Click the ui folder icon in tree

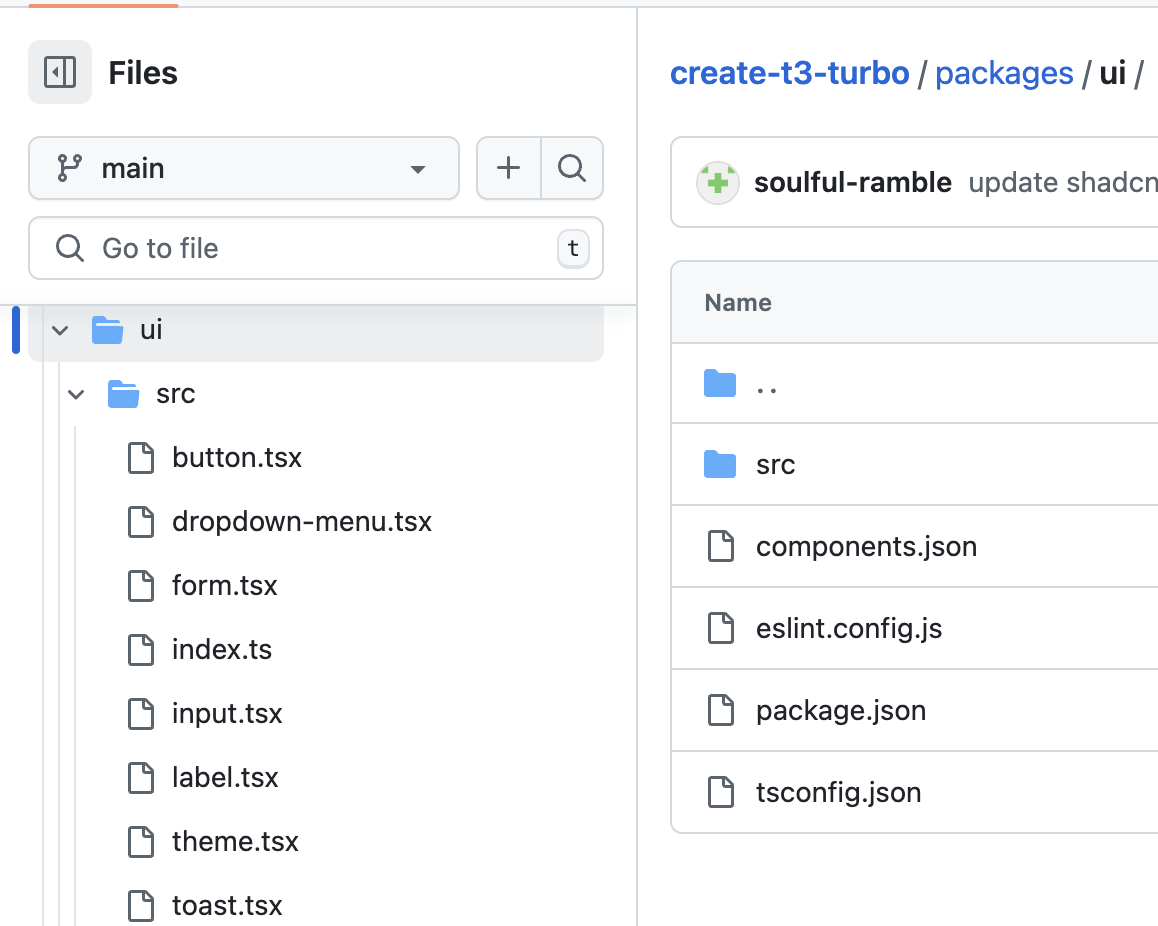pos(107,330)
